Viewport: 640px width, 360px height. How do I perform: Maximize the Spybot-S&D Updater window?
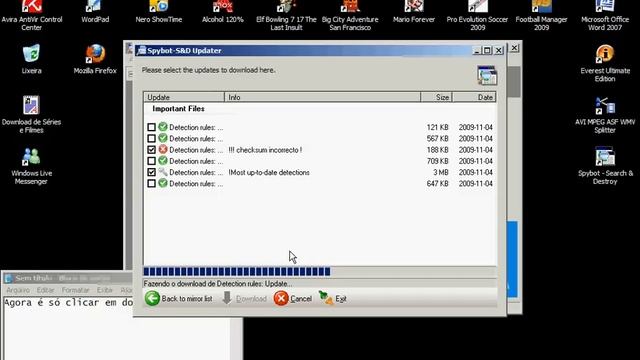[x=487, y=50]
